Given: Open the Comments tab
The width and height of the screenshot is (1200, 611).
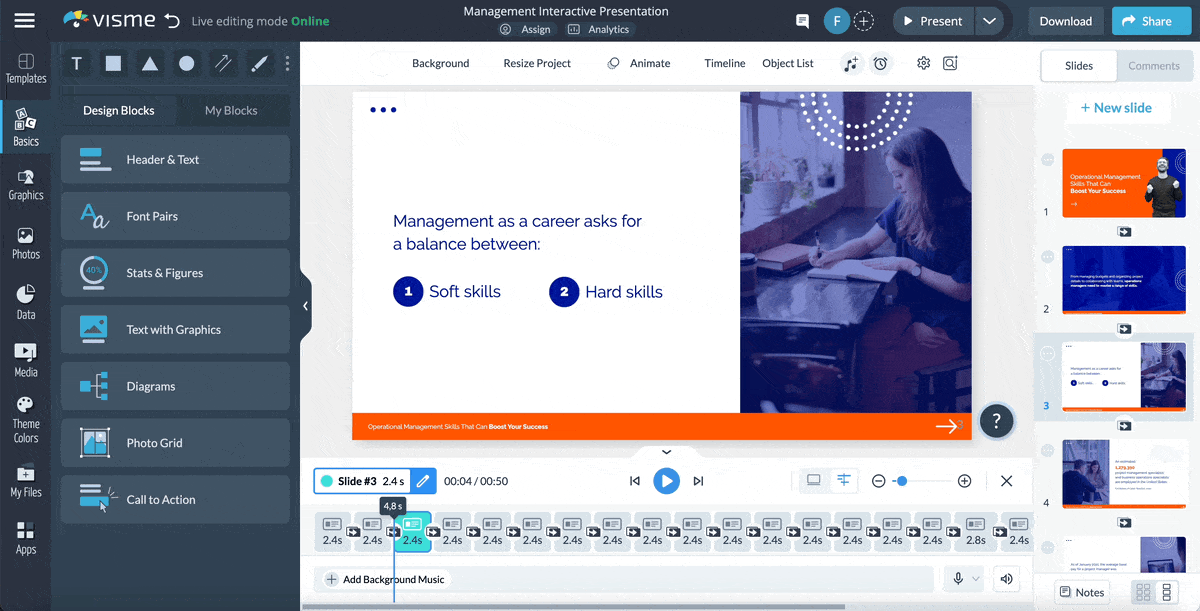Looking at the screenshot, I should click(1154, 65).
